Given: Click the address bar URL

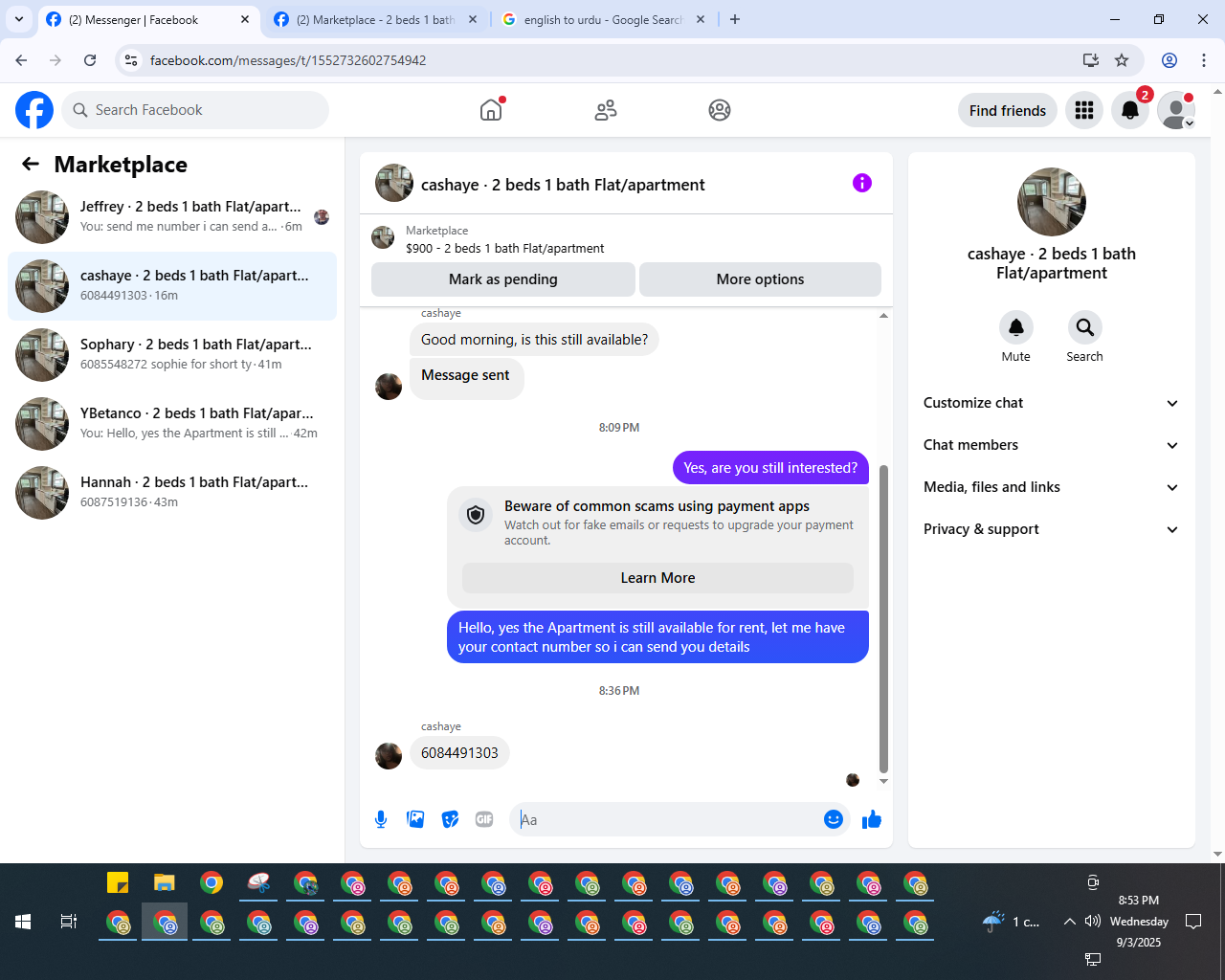Looking at the screenshot, I should [x=288, y=60].
